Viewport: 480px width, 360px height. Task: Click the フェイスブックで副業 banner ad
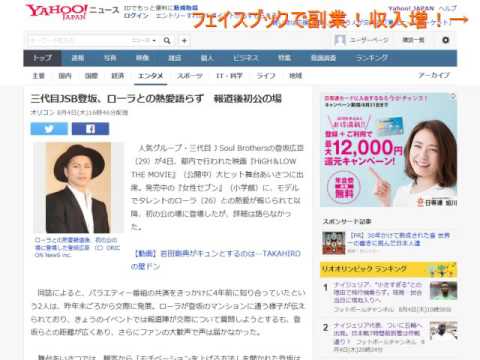(330, 21)
